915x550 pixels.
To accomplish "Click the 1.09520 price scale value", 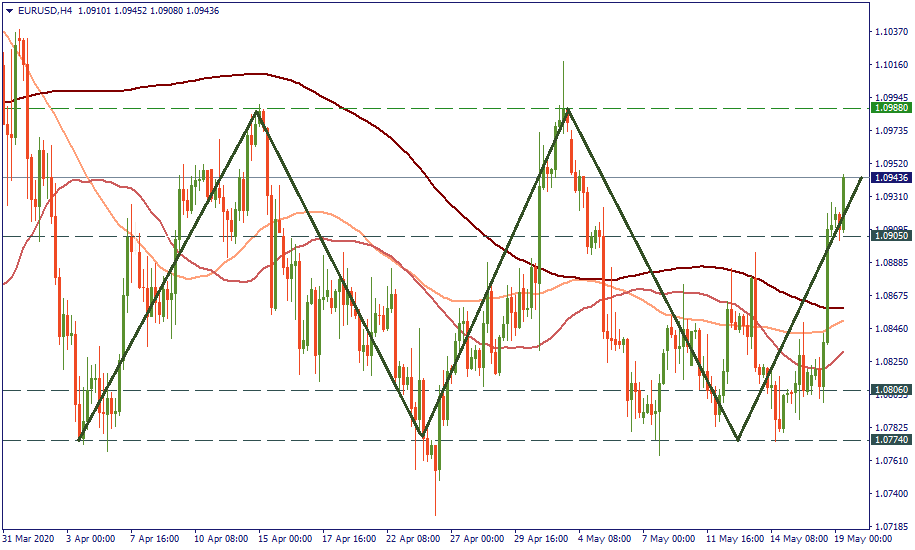I will 890,163.
